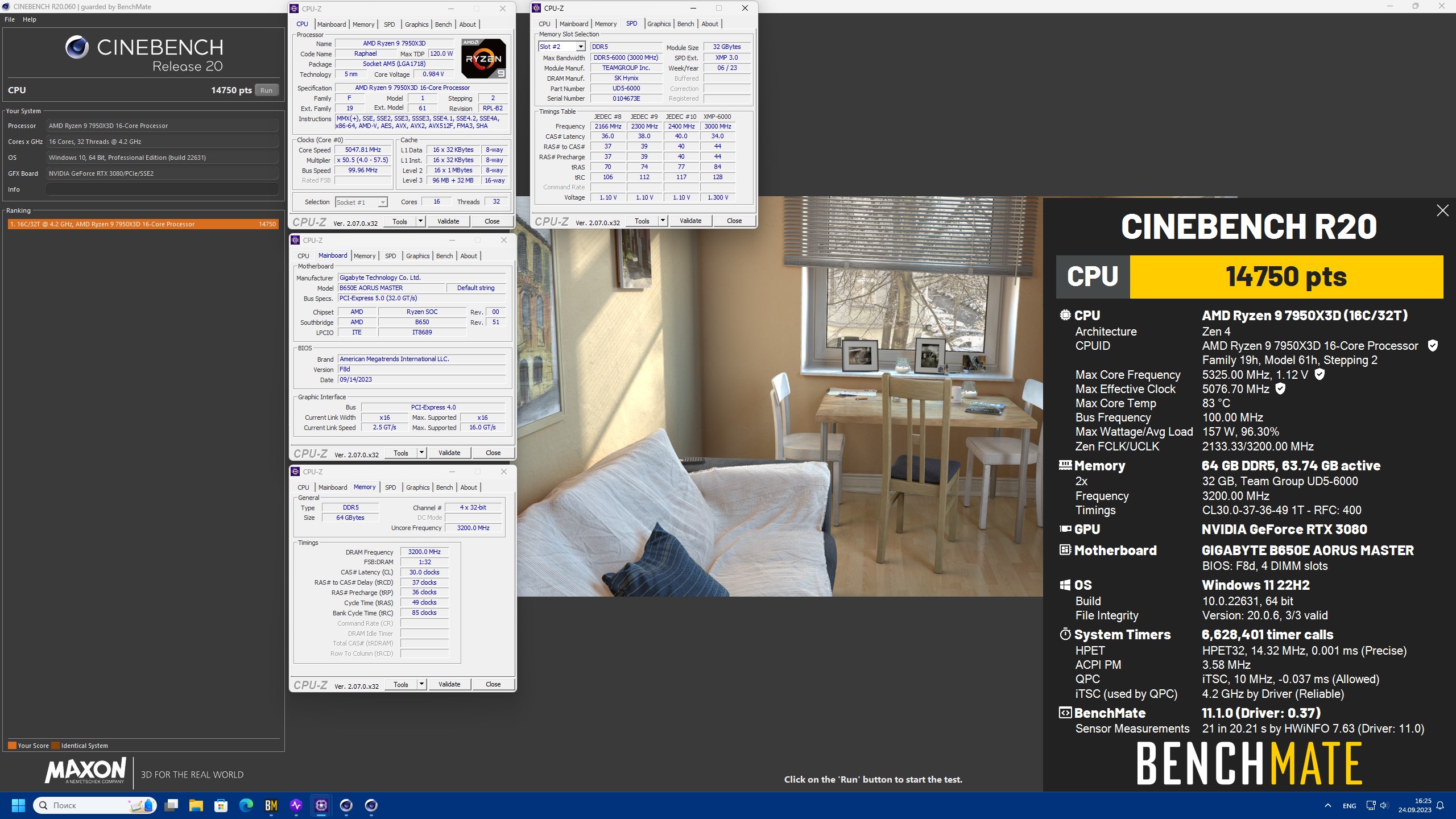Click Run button next to CPU score
The height and width of the screenshot is (819, 1456).
tap(266, 90)
